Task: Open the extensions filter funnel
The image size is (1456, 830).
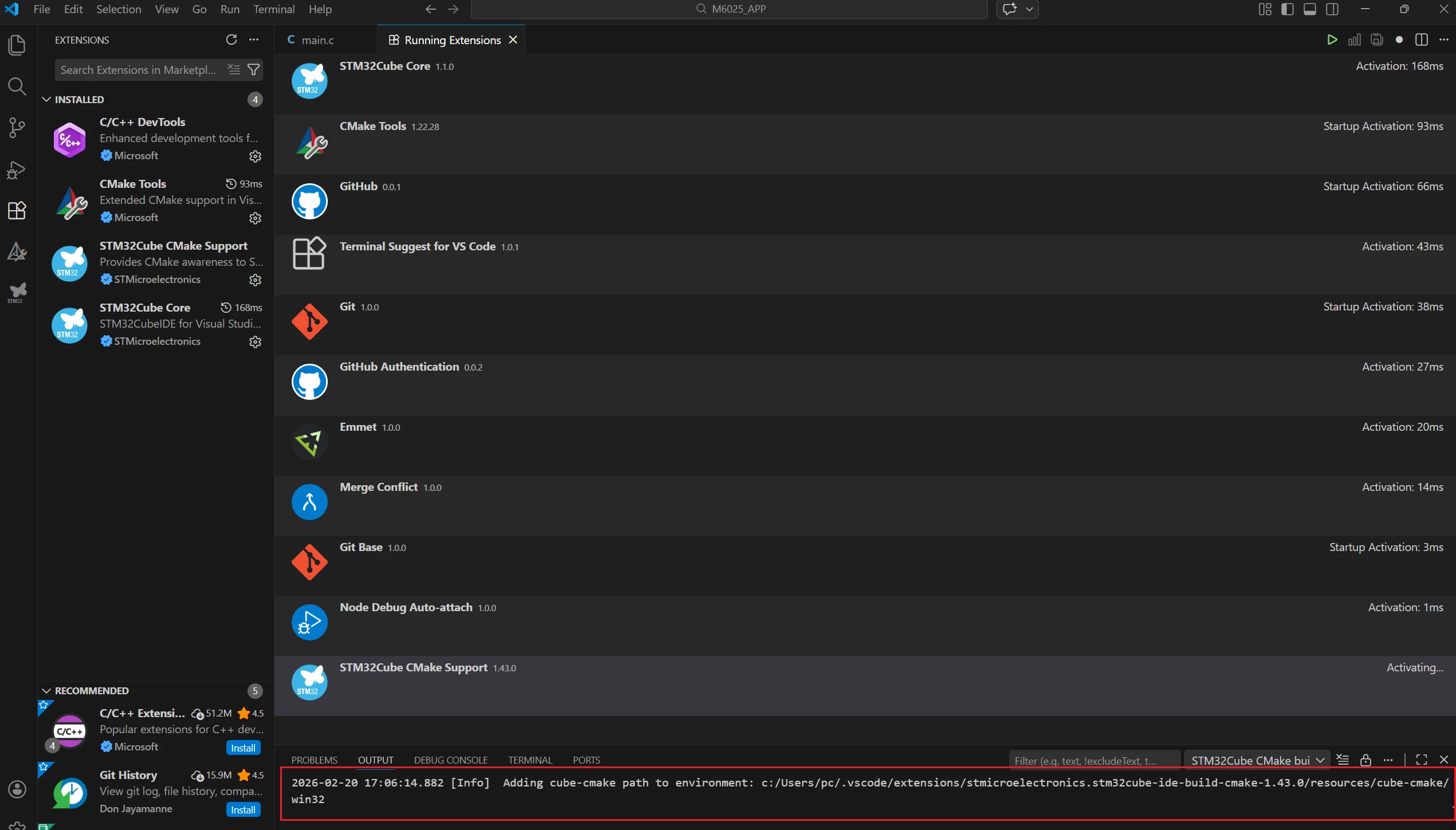Action: click(253, 69)
